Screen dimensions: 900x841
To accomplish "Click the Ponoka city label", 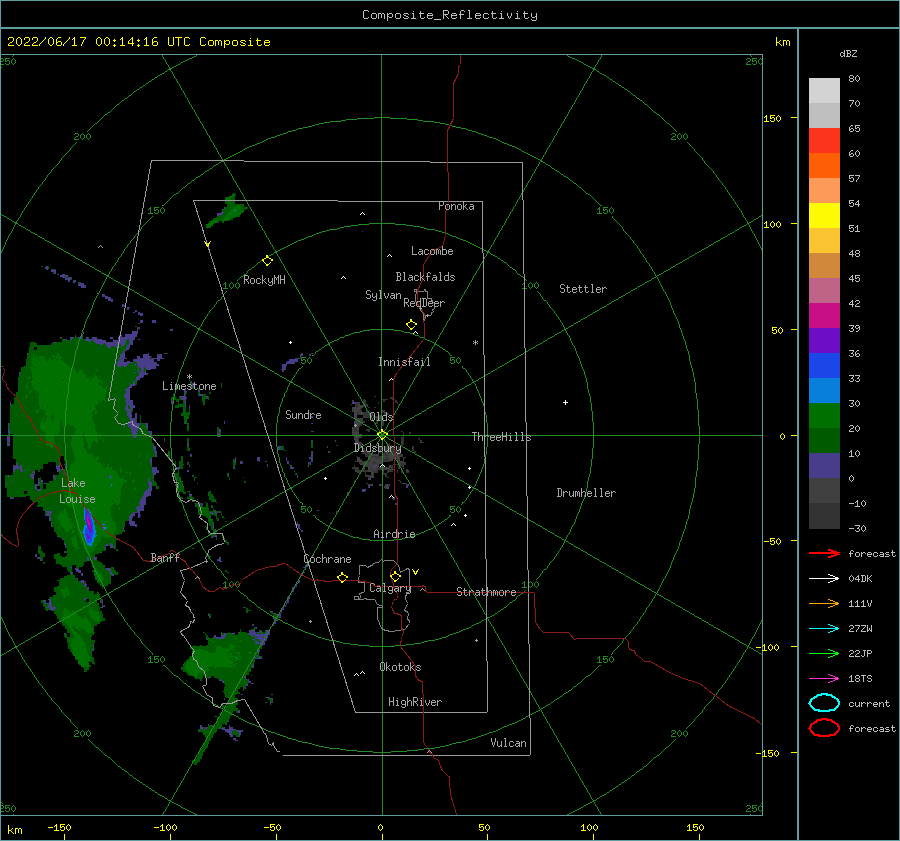I will click(x=456, y=206).
